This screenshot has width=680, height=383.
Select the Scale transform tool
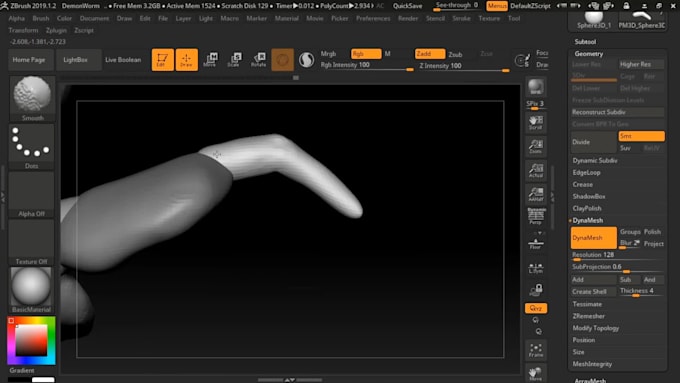tap(234, 60)
